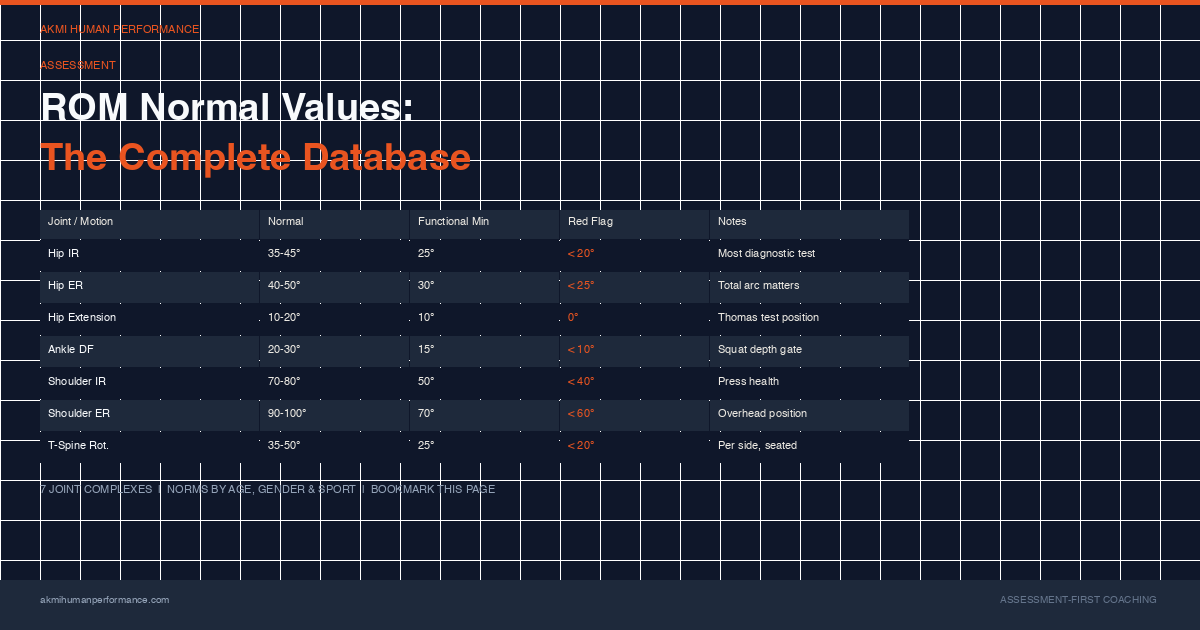
Task: Click the Ankle DF red flag '<10°'
Action: point(581,350)
